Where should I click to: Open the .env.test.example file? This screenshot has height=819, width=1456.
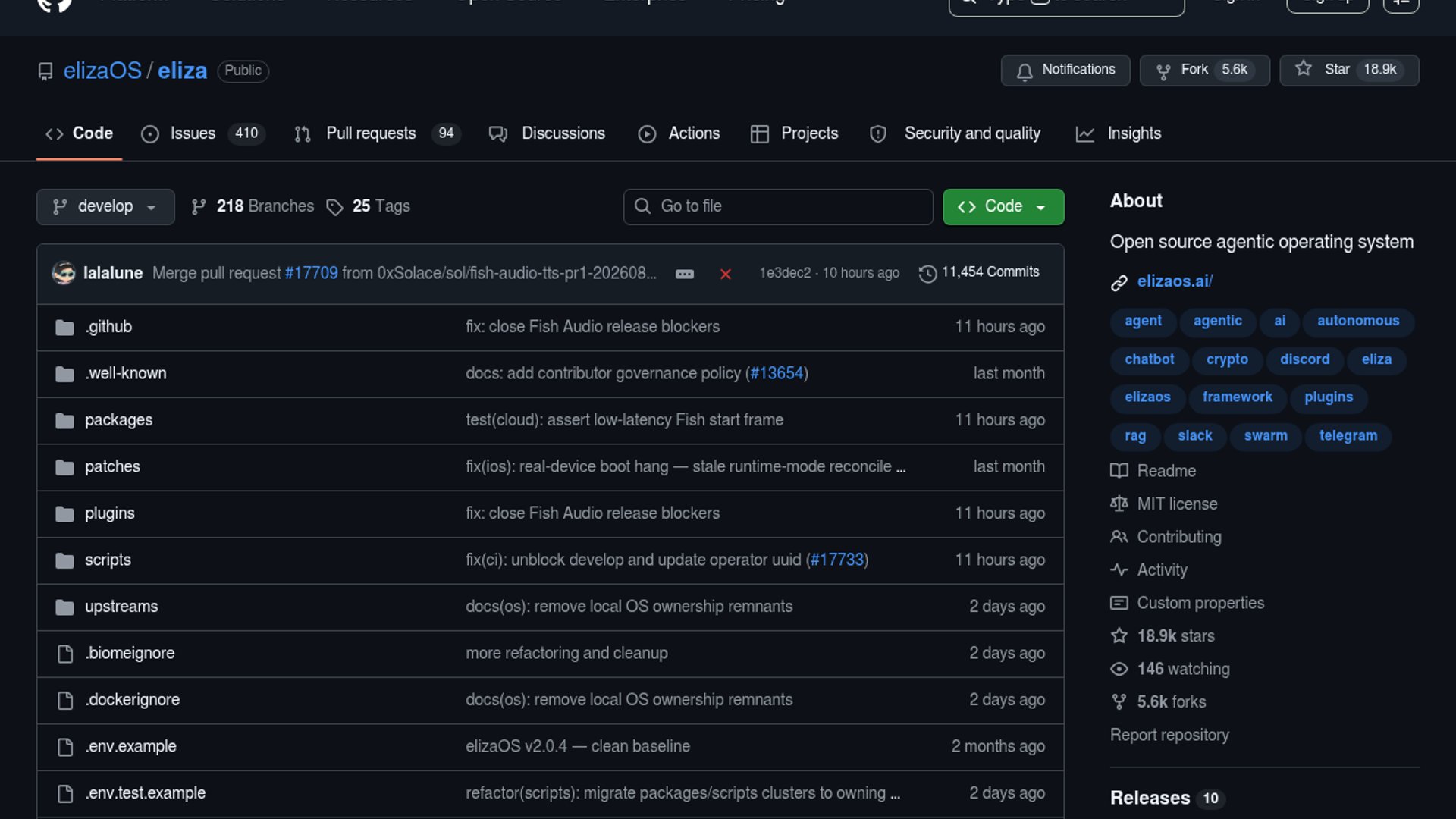[146, 793]
